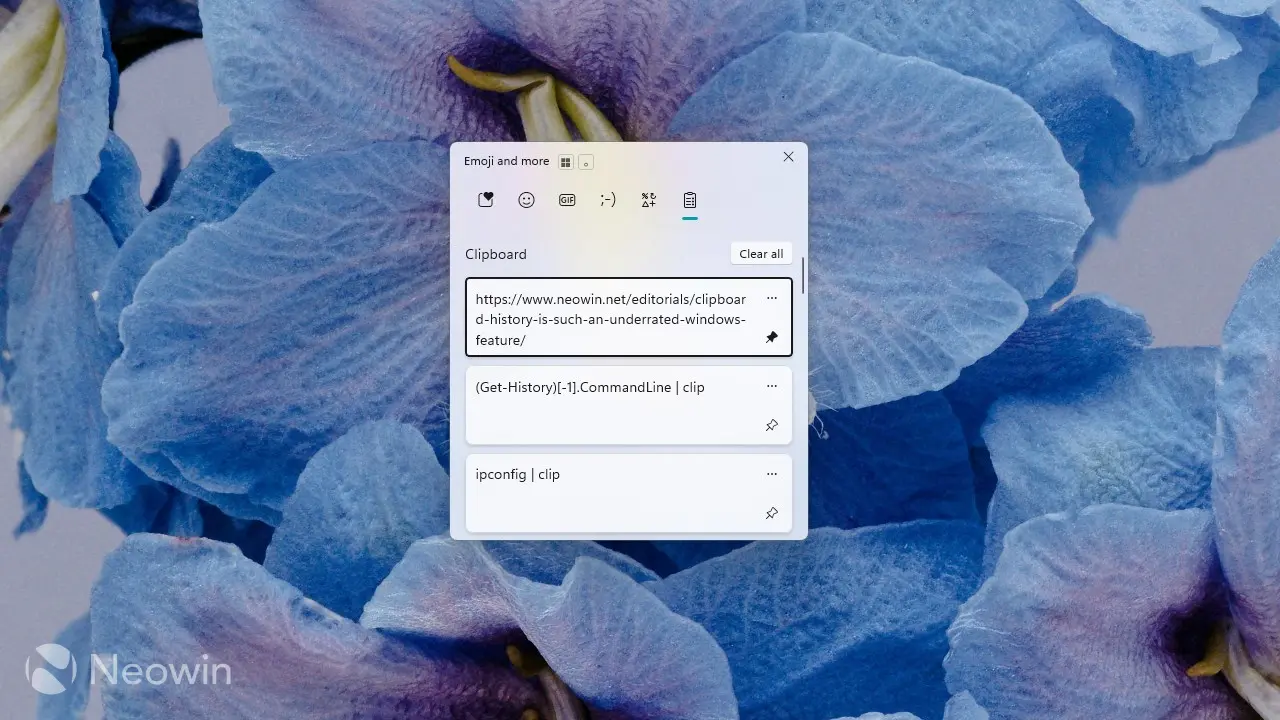Close the Emoji and more panel
Screen dimensions: 1280x720
click(788, 157)
